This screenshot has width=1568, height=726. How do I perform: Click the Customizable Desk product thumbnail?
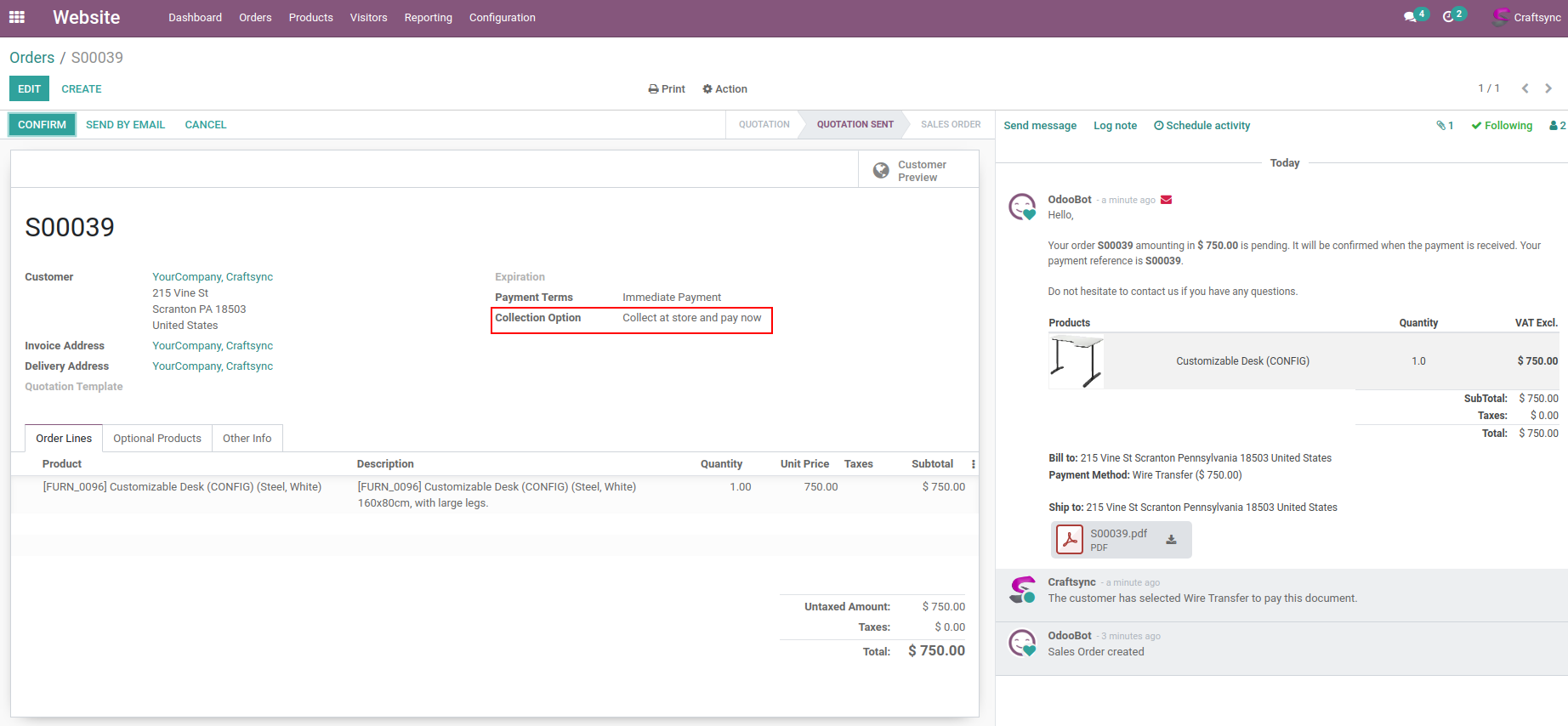pos(1077,361)
